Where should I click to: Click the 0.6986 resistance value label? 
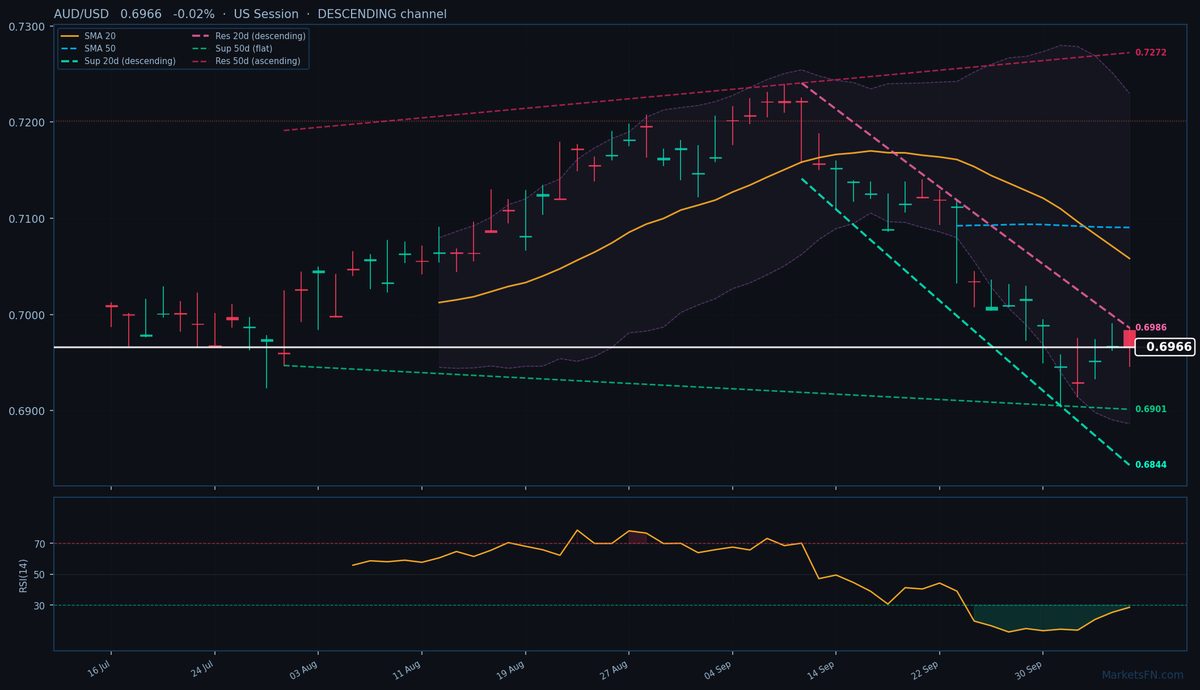[1151, 327]
